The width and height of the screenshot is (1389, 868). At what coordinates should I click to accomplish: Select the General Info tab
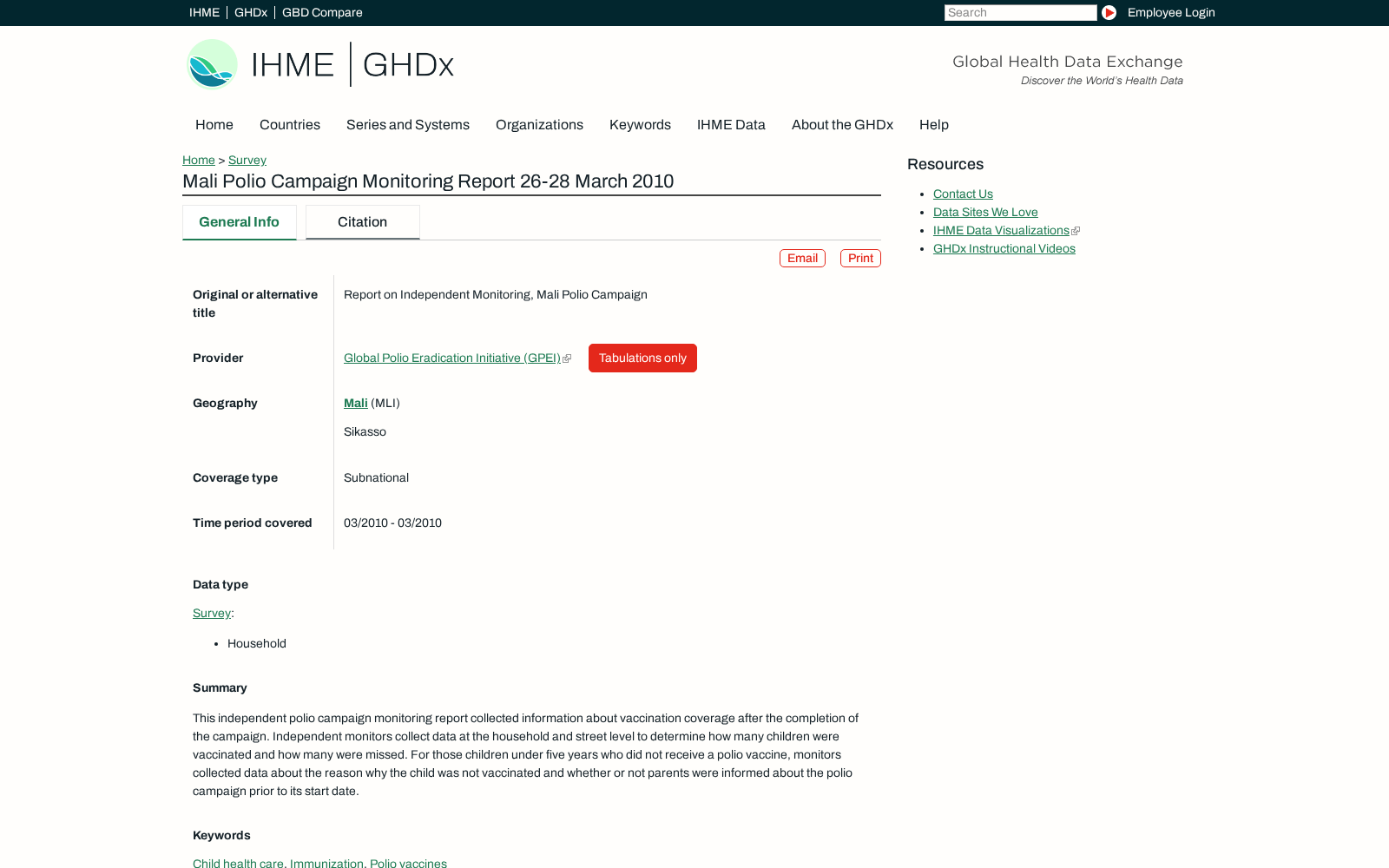[240, 222]
